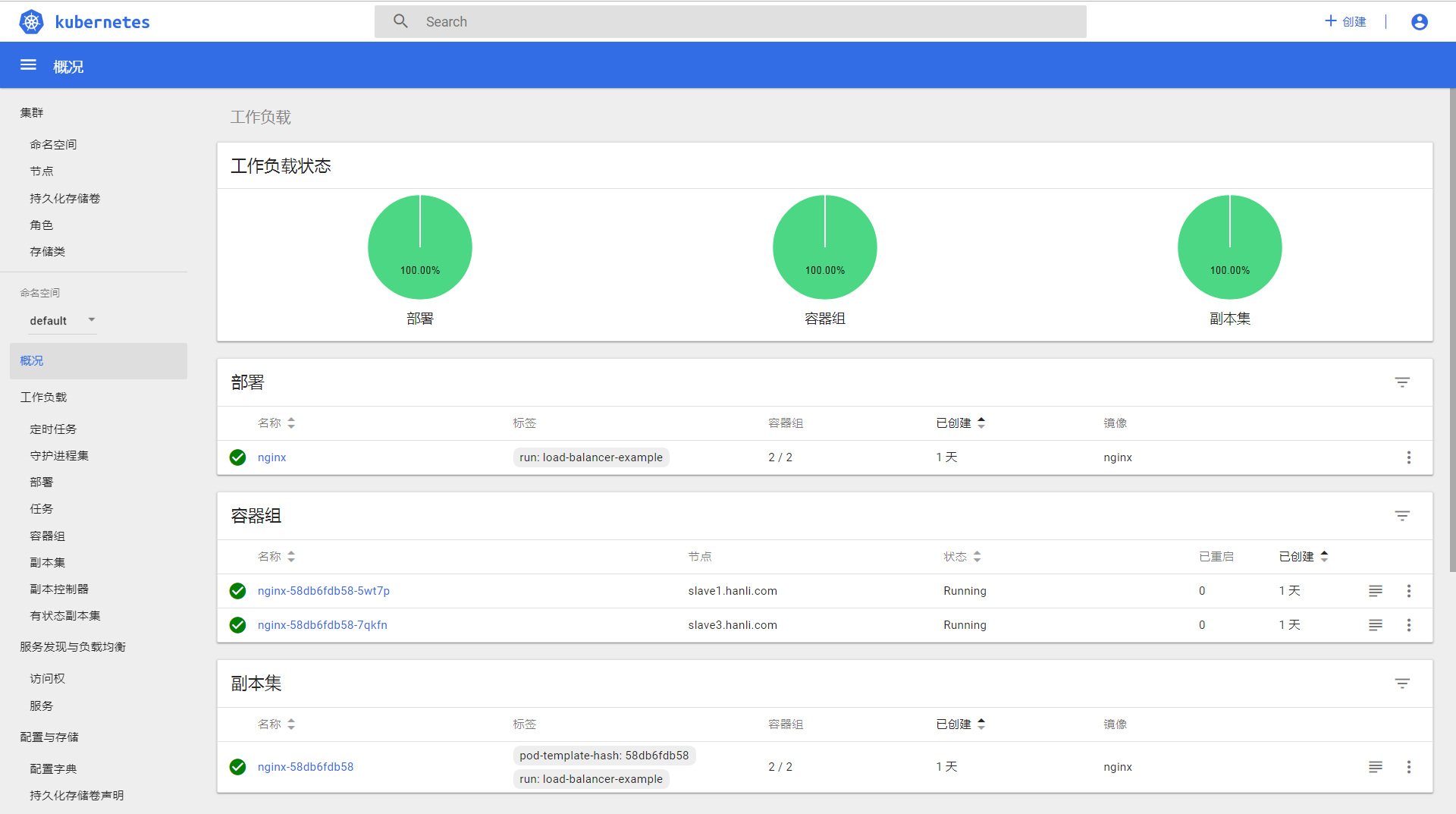Image resolution: width=1456 pixels, height=814 pixels.
Task: Open pod nginx-58db6fdb58-7qkfn link
Action: [322, 625]
